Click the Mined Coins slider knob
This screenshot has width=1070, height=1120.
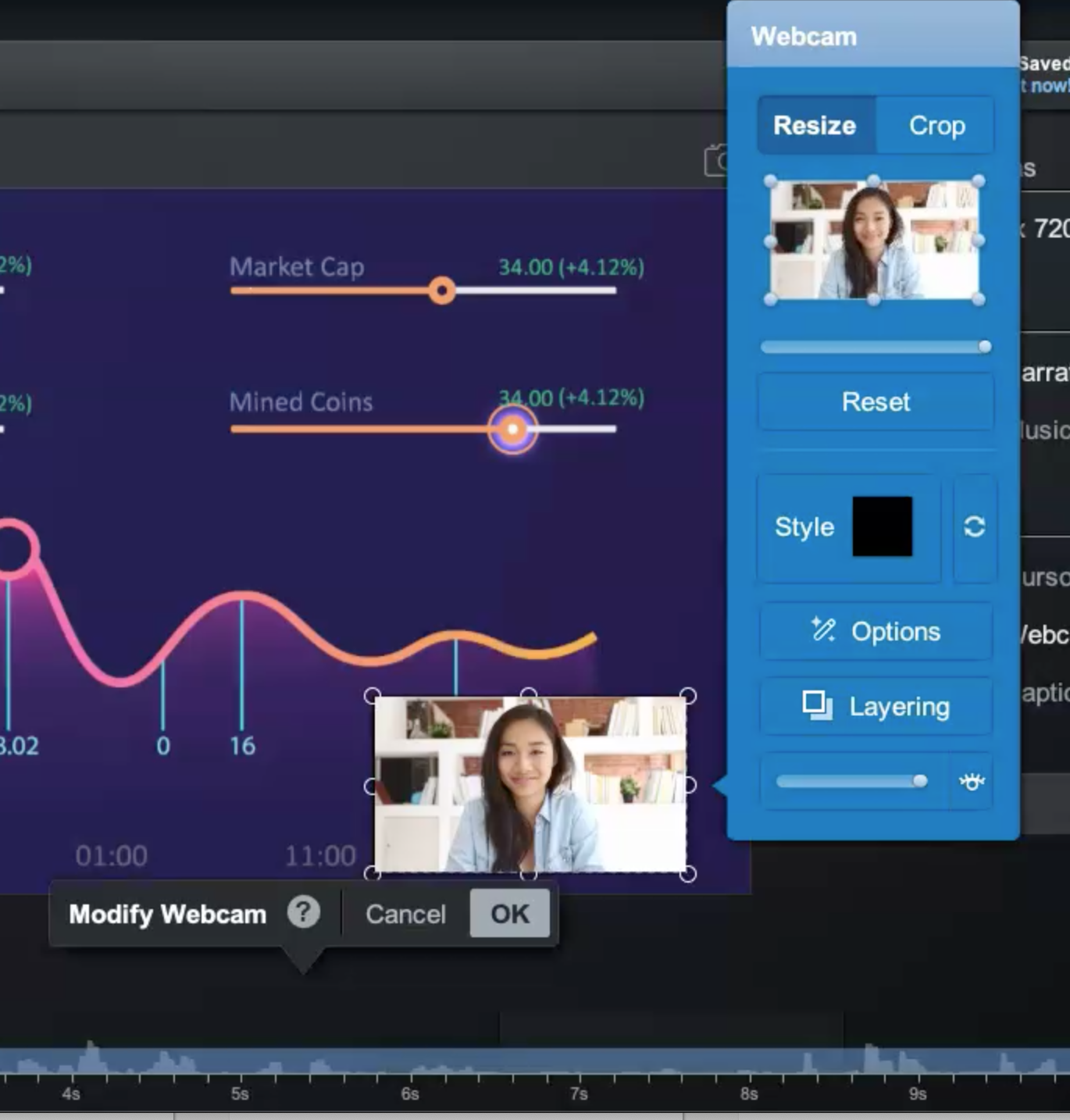tap(512, 429)
